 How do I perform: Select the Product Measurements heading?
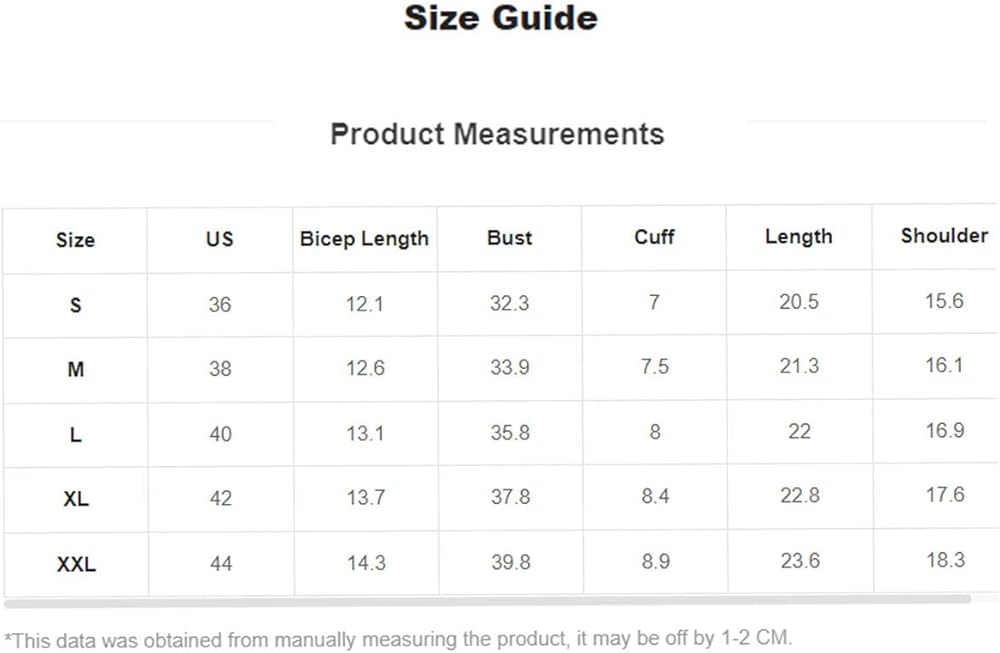coord(497,134)
